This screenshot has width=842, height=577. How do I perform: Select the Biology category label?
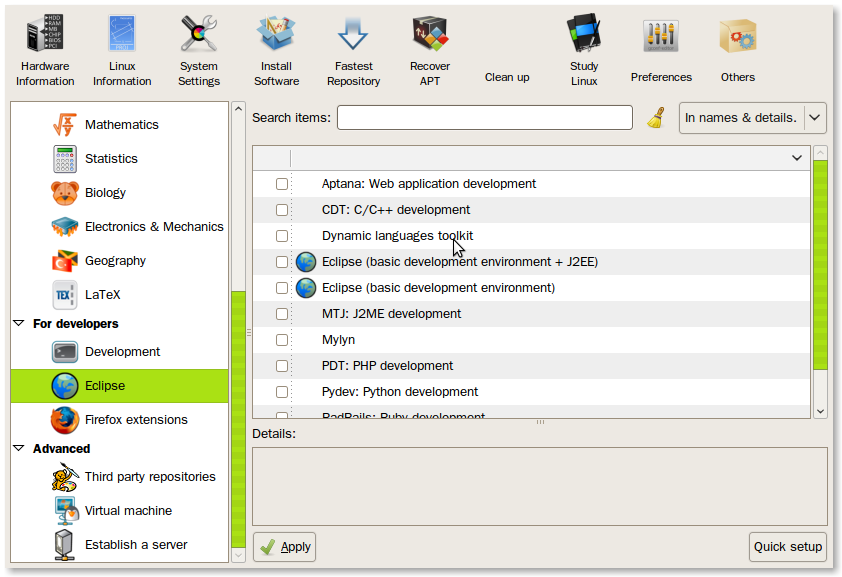[x=105, y=193]
